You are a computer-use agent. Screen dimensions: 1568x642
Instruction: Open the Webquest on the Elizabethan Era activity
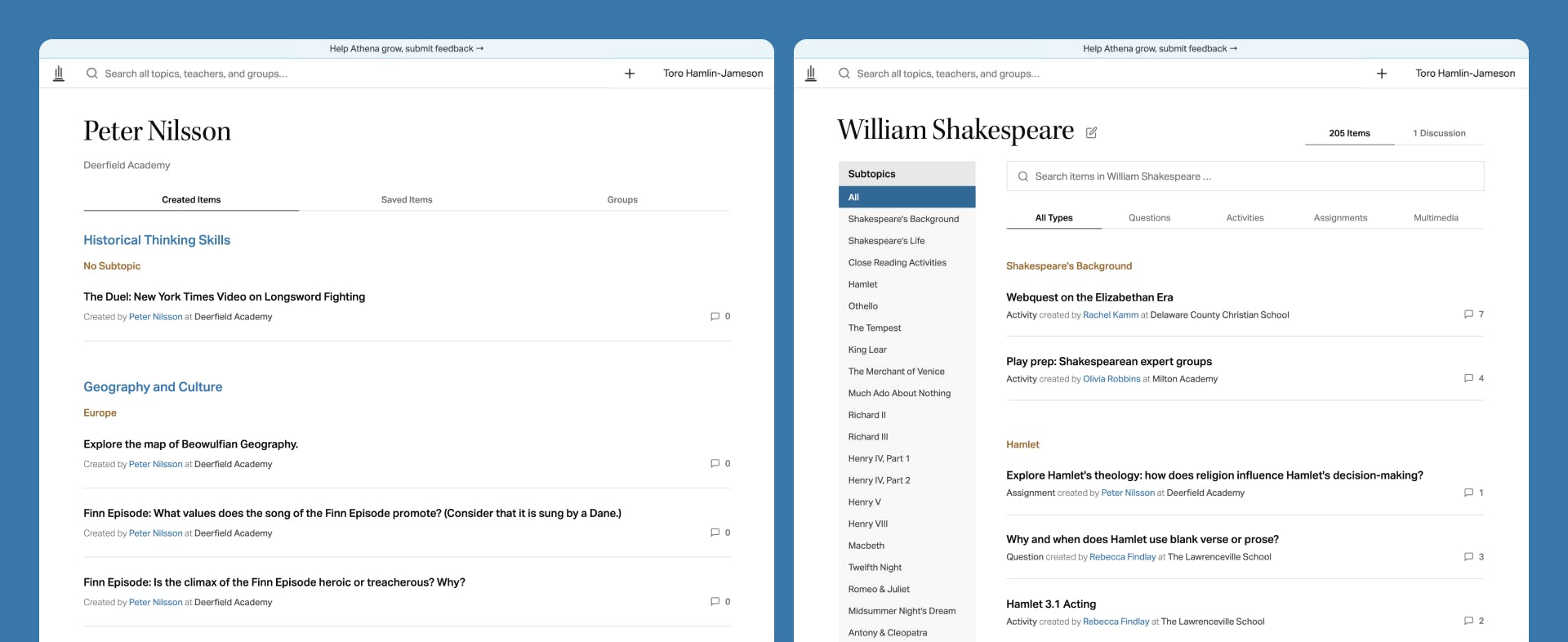[1089, 297]
